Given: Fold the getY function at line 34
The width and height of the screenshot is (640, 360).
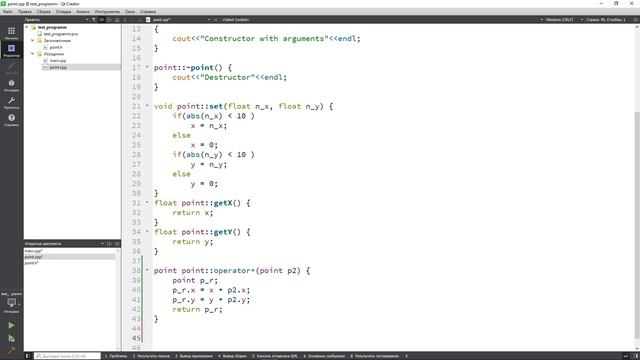Looking at the screenshot, I should [147, 231].
